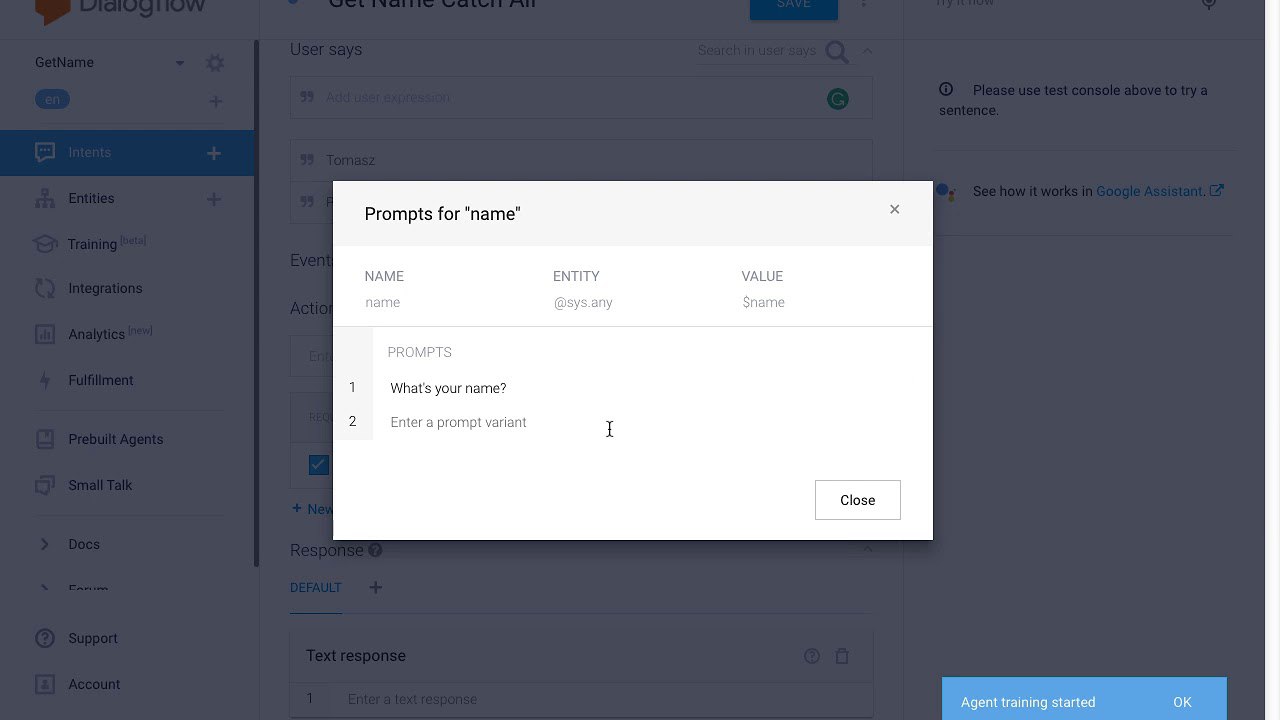
Task: Click the Integrations sidebar icon
Action: (44, 288)
